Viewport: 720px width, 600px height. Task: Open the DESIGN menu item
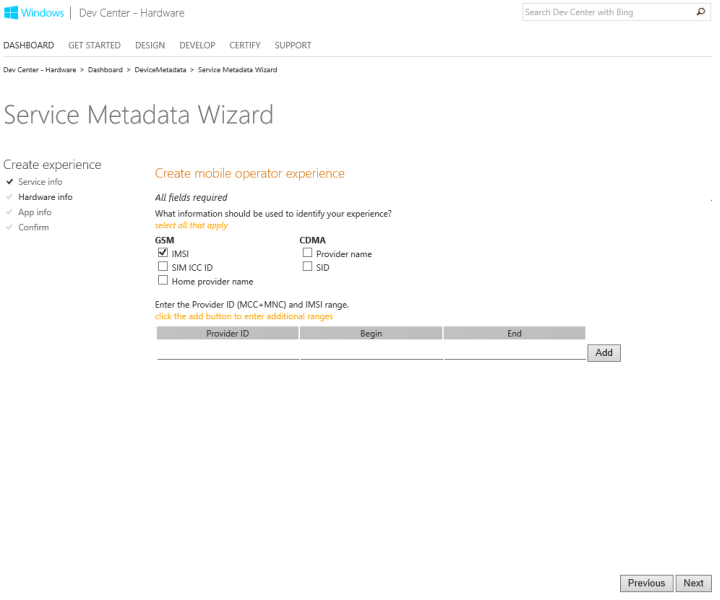point(150,45)
